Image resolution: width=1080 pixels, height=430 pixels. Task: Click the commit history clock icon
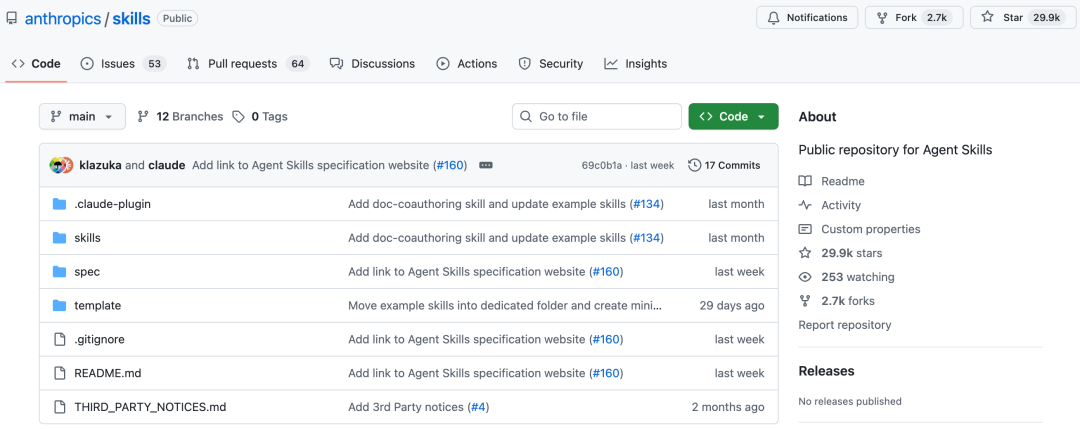pyautogui.click(x=694, y=165)
